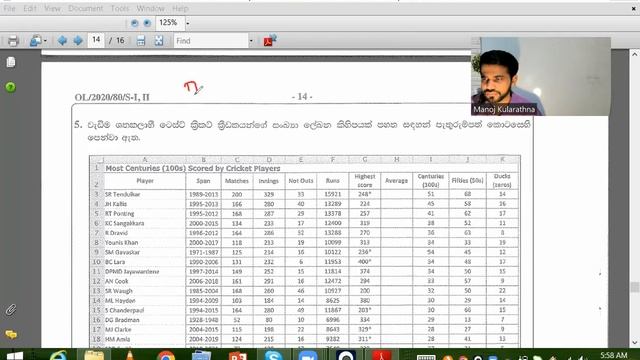This screenshot has width=640, height=360.
Task: Open VLC media player from taskbar
Action: tap(130, 356)
